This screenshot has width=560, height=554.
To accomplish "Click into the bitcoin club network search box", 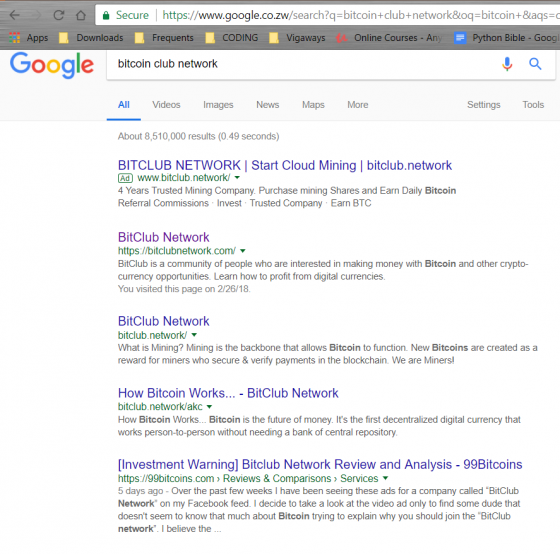I will [x=304, y=64].
